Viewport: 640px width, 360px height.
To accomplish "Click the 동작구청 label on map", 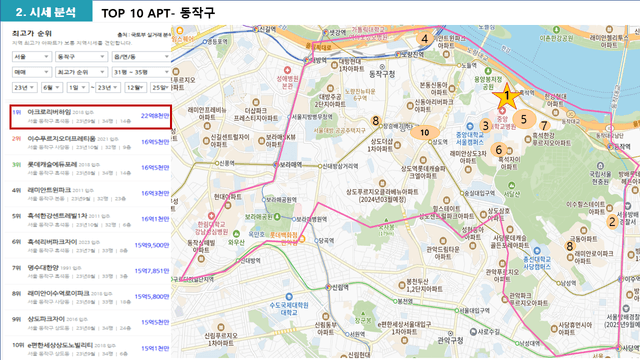I will point(382,74).
